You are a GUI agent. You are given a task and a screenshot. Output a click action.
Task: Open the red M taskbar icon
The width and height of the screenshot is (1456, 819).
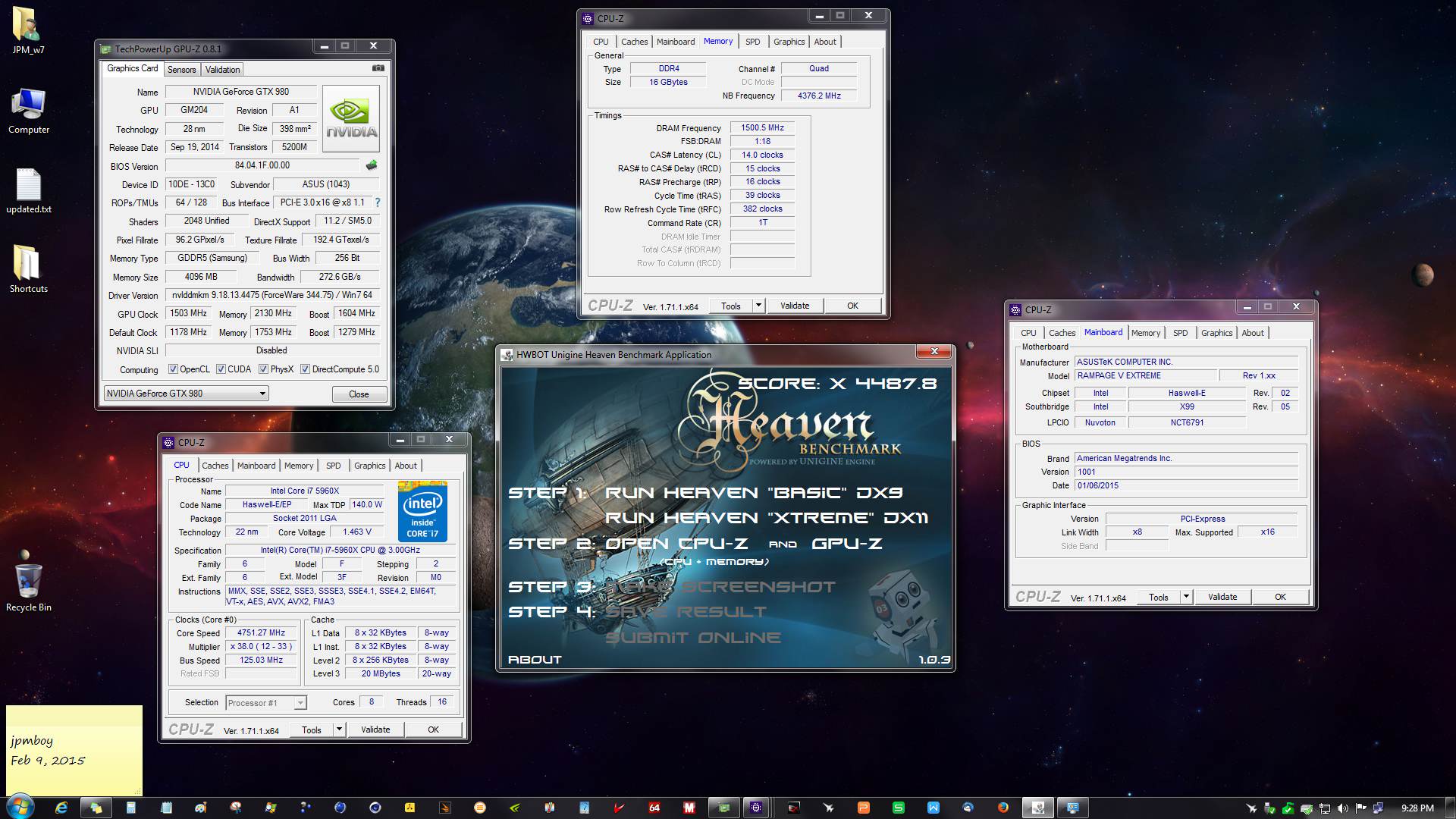[689, 808]
